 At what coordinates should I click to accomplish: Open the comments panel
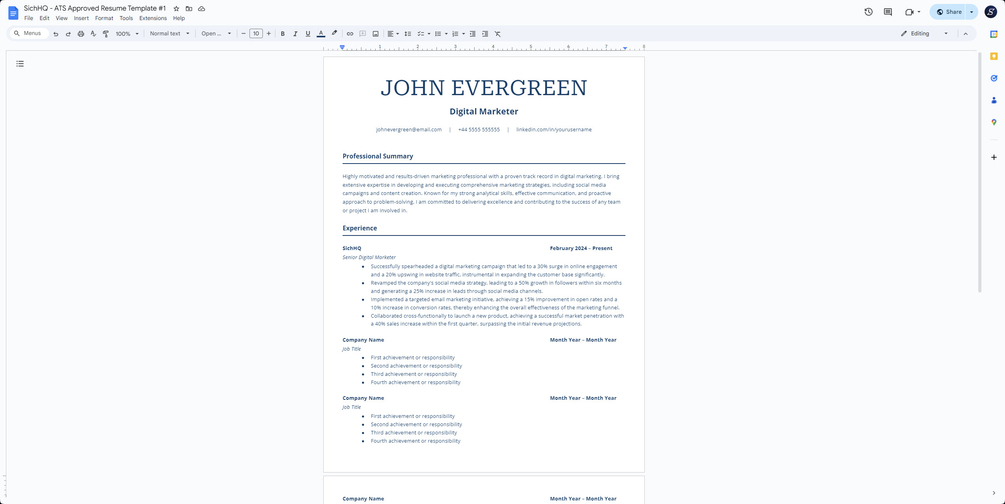pos(888,12)
